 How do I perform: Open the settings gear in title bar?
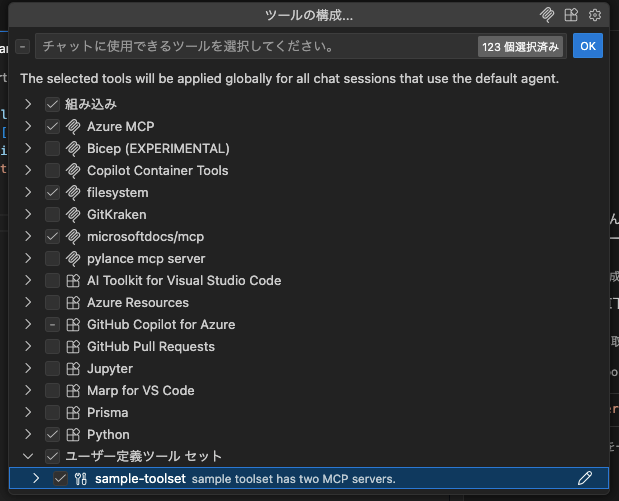tap(595, 15)
